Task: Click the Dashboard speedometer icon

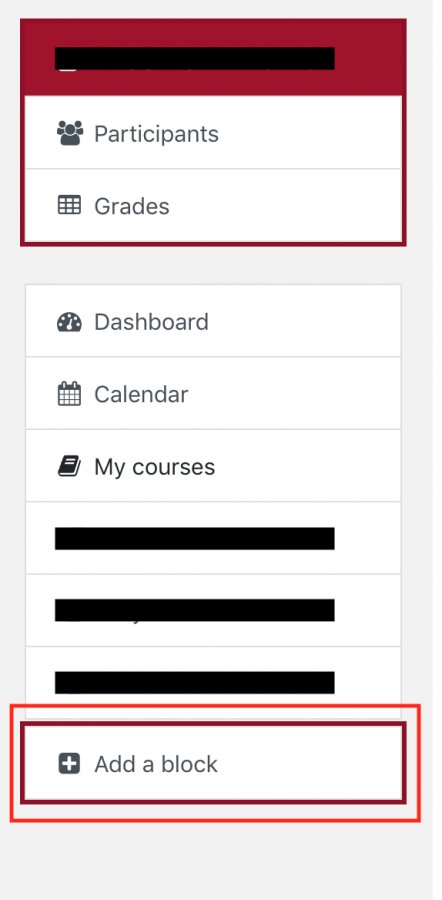Action: point(69,322)
